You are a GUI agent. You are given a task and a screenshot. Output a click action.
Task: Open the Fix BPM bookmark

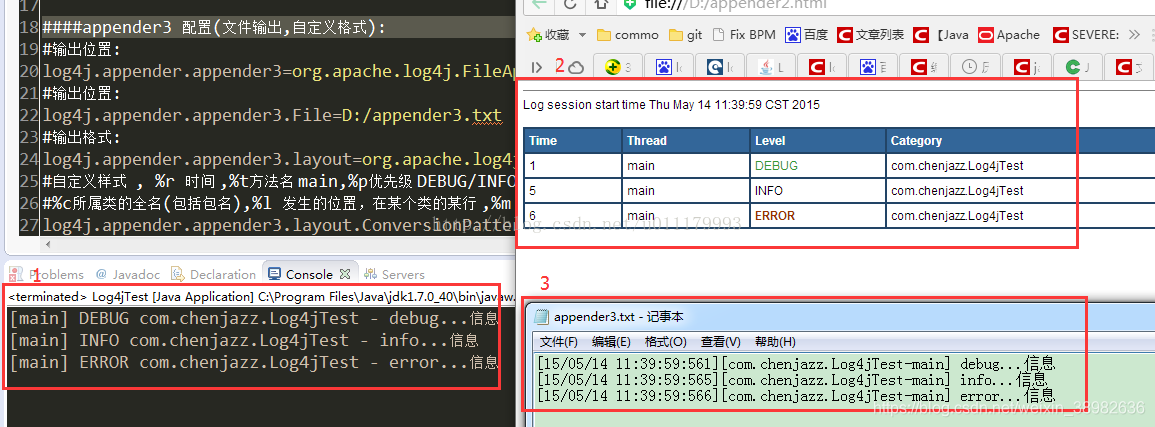coord(744,35)
